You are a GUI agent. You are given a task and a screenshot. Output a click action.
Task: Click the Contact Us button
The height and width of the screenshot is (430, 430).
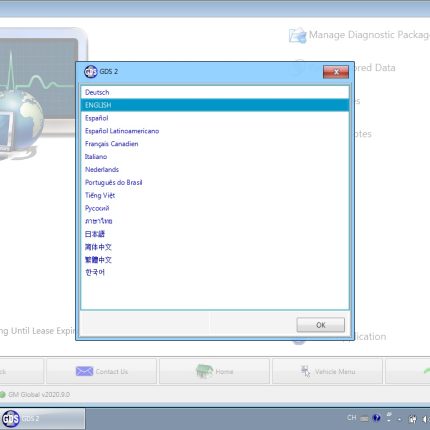coord(101,371)
